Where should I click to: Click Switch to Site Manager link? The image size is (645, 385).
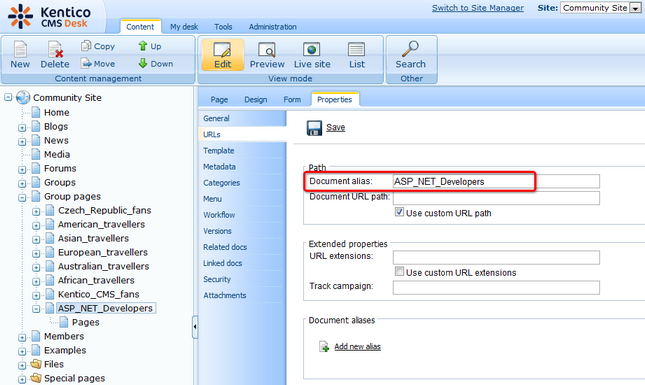click(478, 8)
